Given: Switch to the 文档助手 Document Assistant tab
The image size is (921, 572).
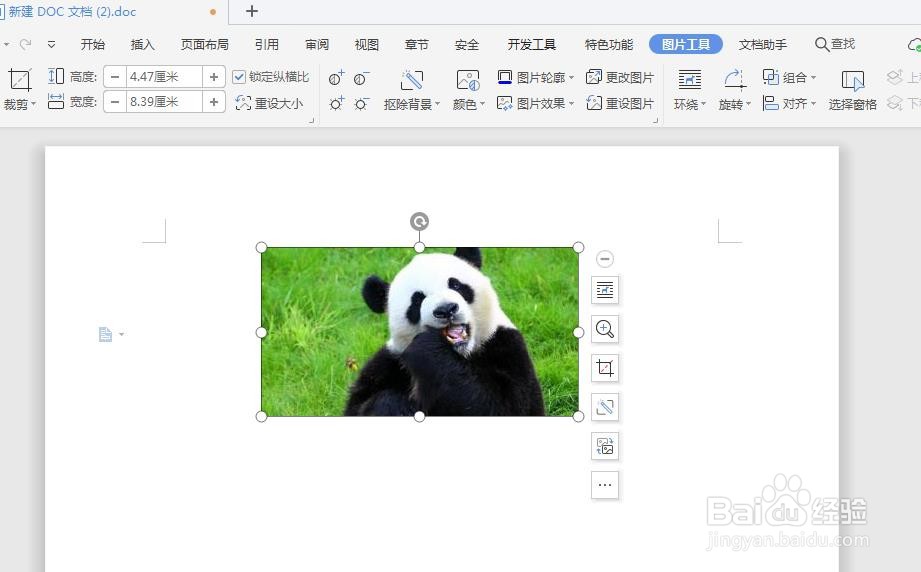Looking at the screenshot, I should [762, 44].
